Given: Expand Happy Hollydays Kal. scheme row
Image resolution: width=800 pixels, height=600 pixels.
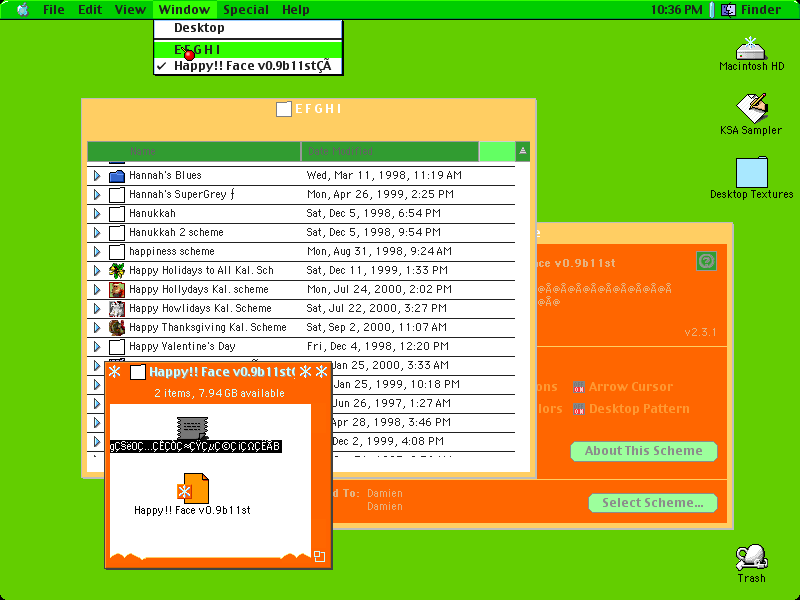Looking at the screenshot, I should click(x=97, y=290).
